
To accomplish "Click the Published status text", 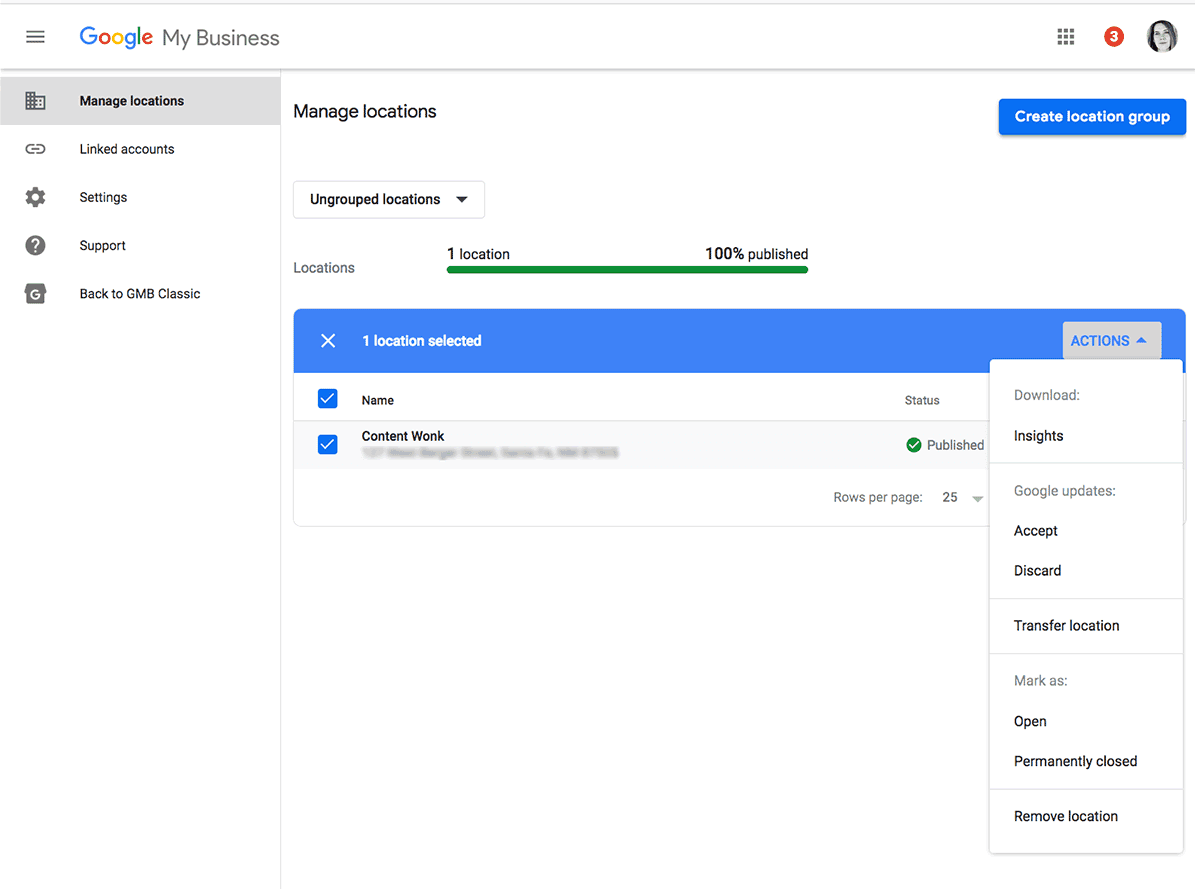I will pyautogui.click(x=955, y=445).
